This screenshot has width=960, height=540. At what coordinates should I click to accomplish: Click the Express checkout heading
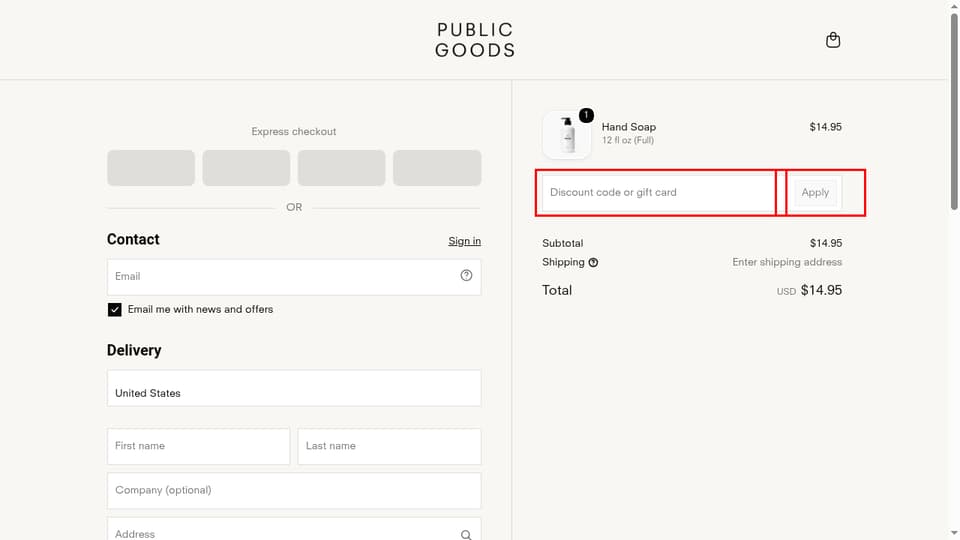(x=294, y=132)
